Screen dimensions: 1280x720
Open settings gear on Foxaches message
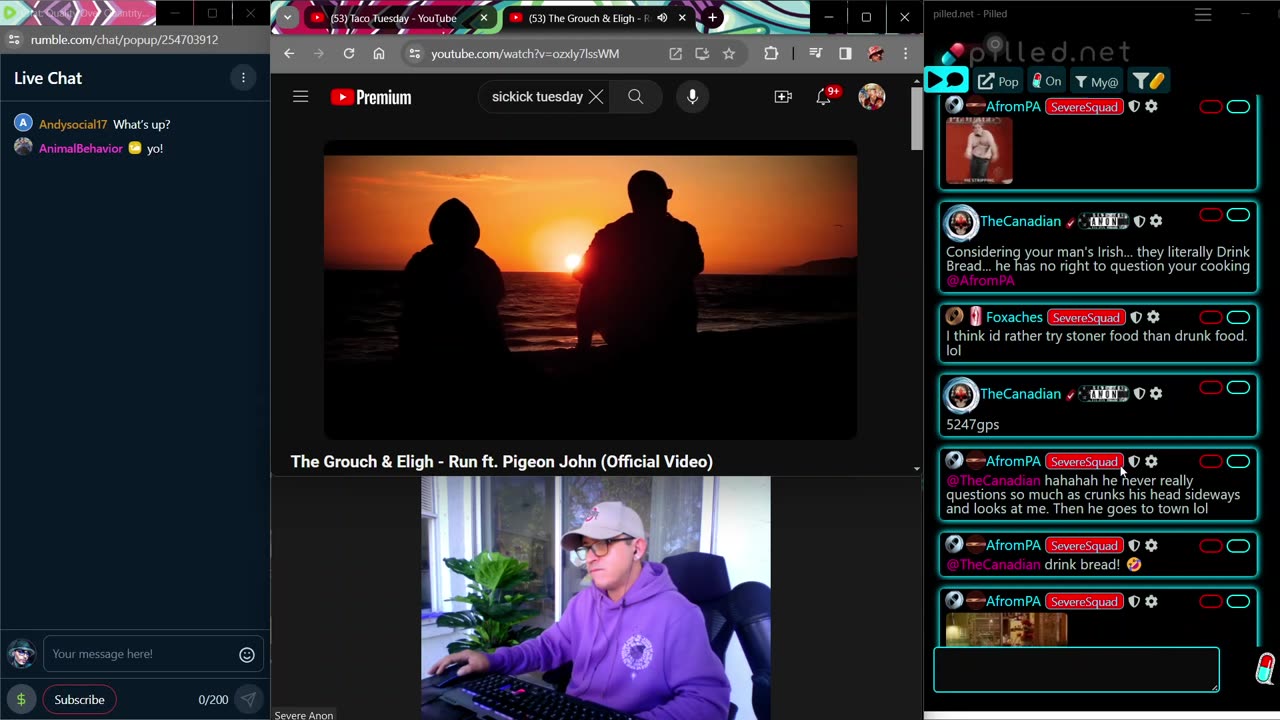point(1153,317)
